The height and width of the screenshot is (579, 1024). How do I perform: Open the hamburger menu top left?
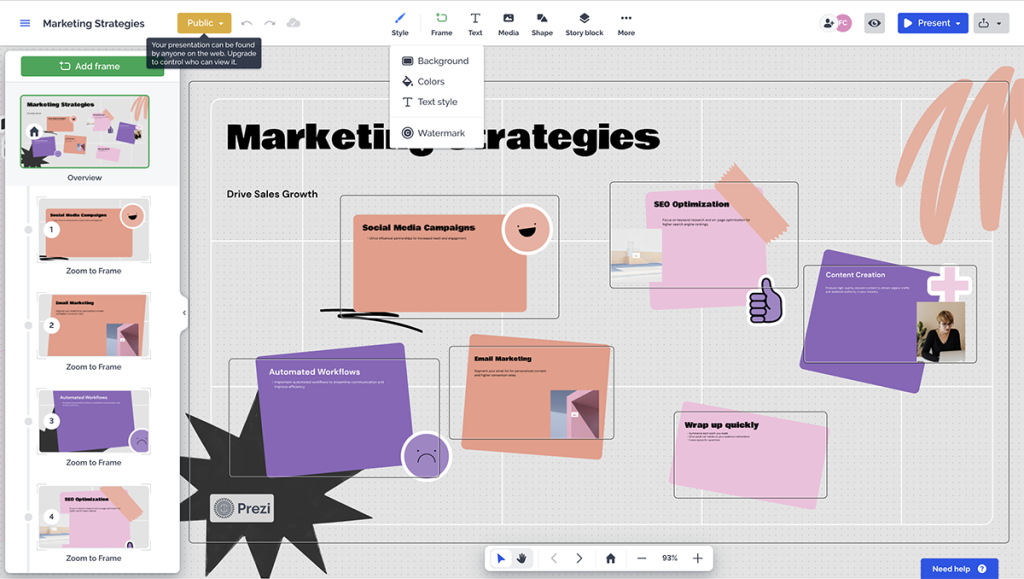tap(24, 23)
